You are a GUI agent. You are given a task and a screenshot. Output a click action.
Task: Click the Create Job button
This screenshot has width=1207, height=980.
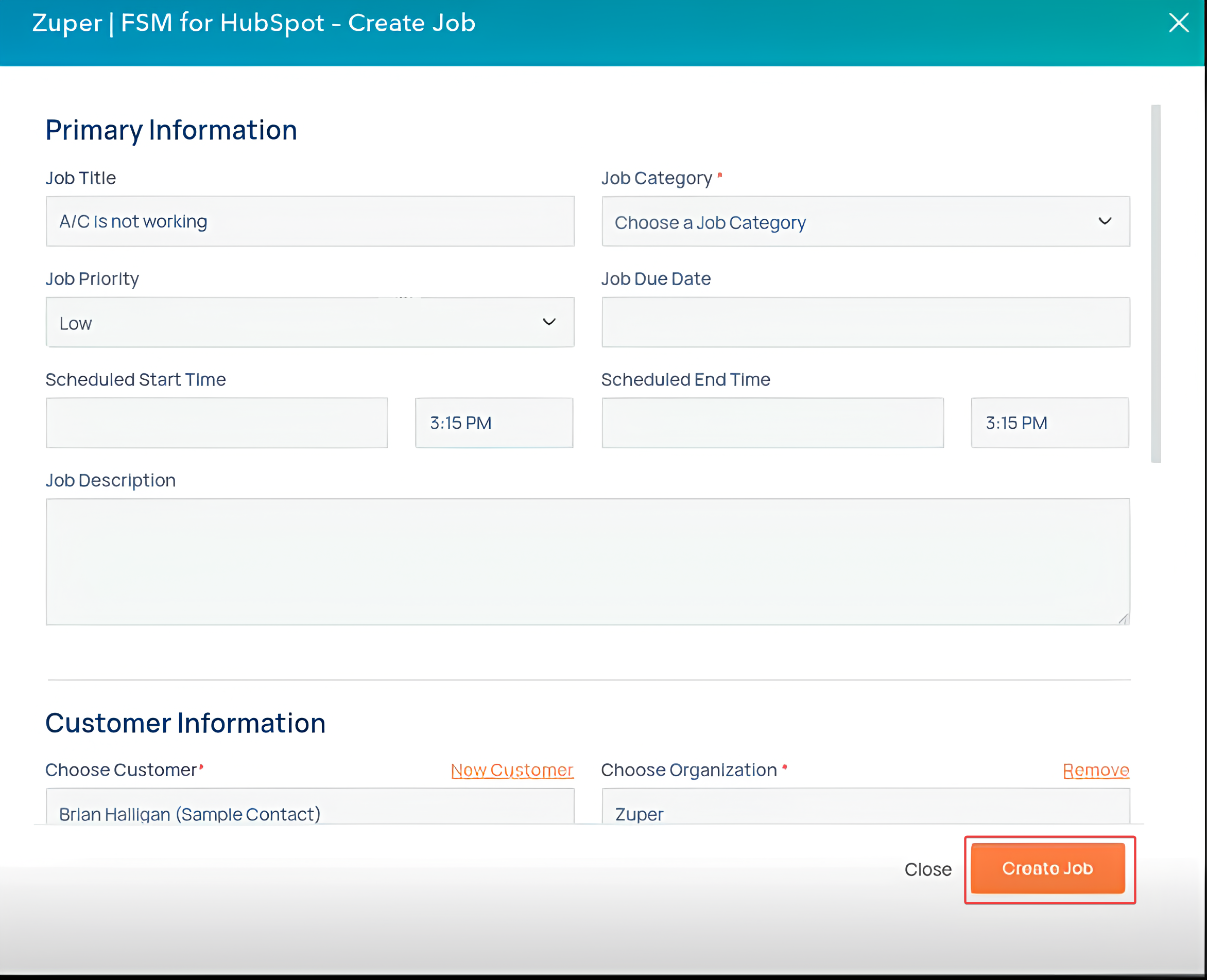tap(1048, 868)
